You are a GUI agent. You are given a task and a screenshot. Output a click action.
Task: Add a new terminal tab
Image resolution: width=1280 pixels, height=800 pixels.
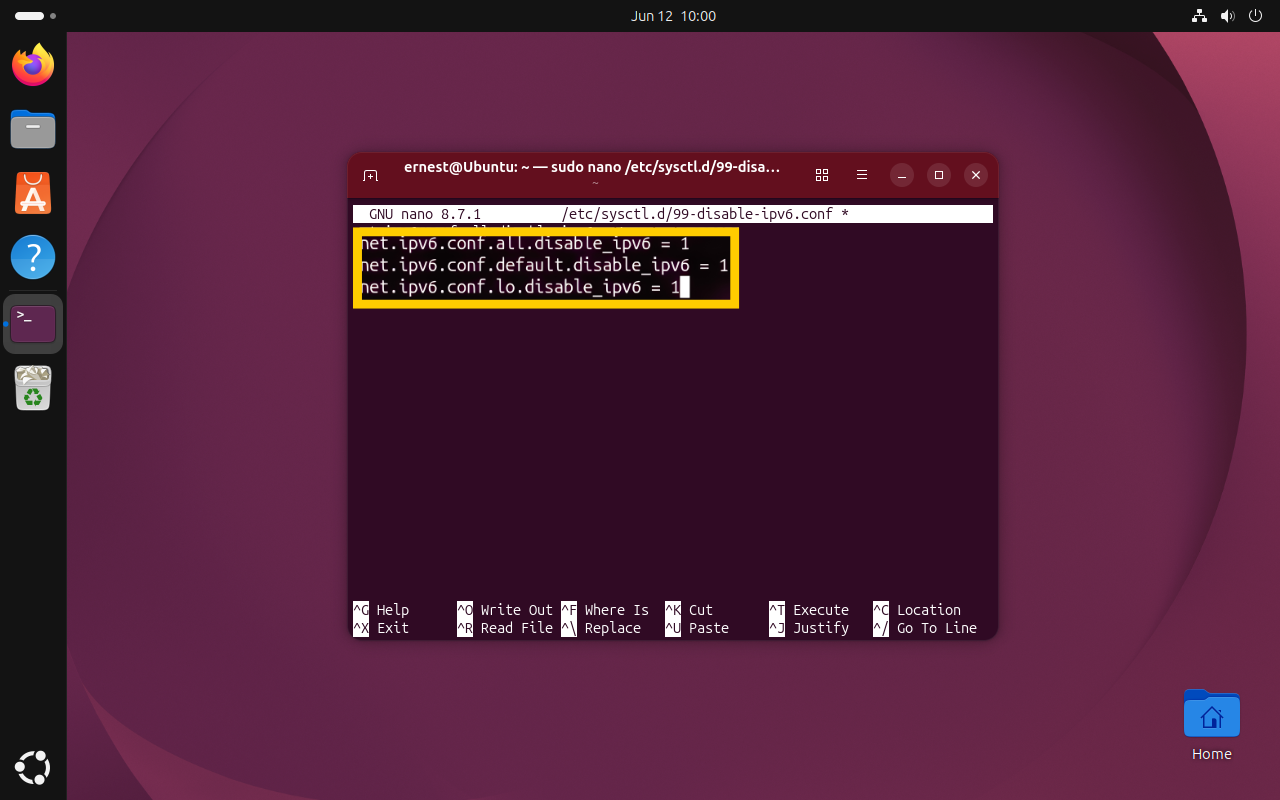370,175
